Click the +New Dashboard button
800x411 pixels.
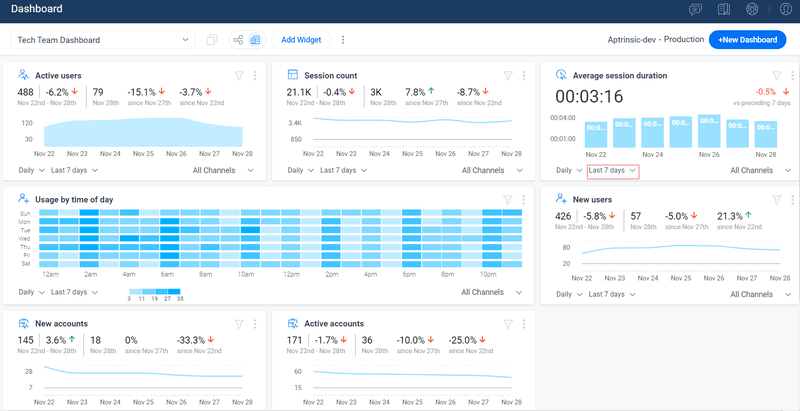click(747, 40)
